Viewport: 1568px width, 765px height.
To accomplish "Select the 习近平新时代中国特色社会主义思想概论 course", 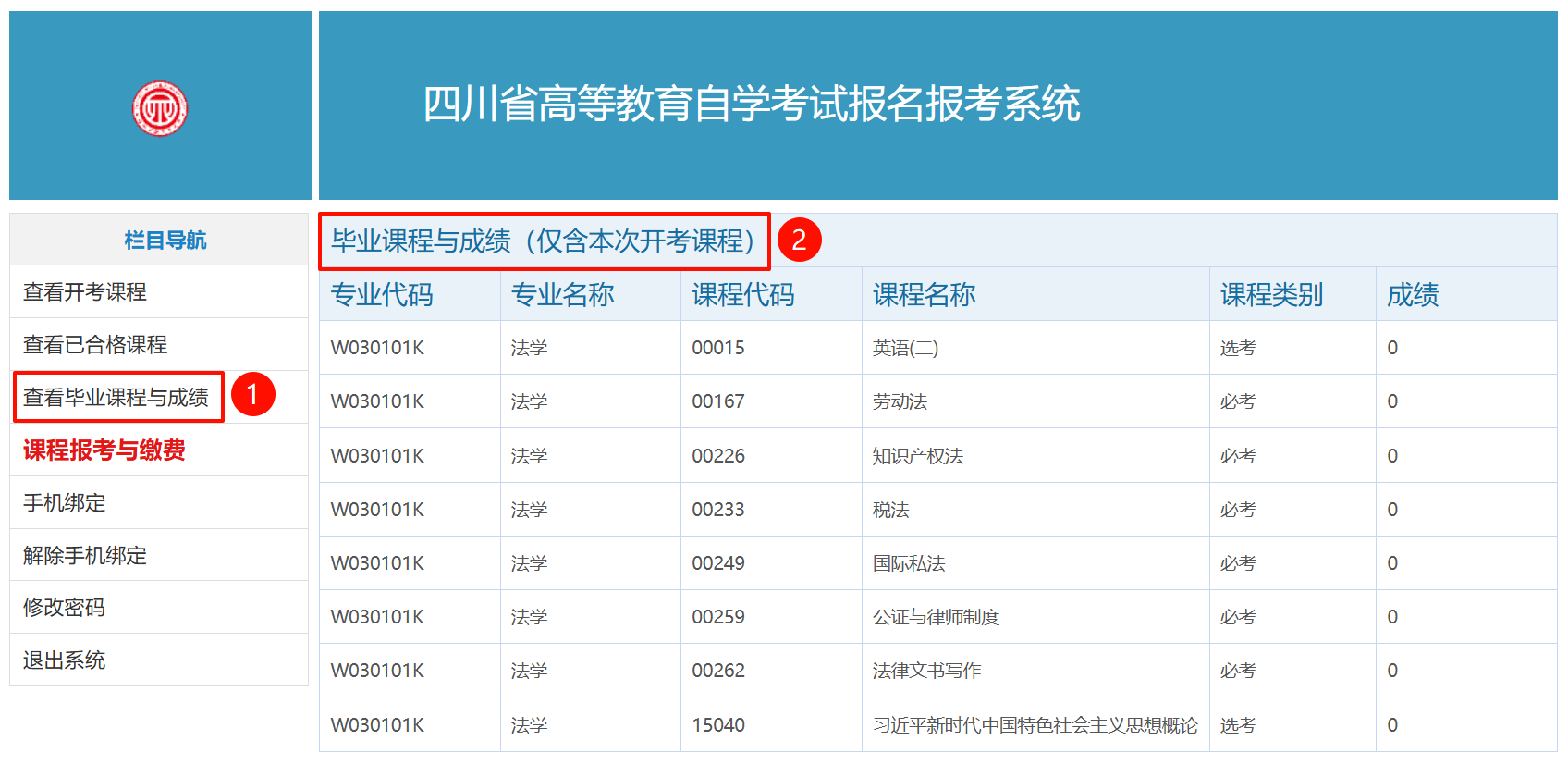I will point(1035,725).
